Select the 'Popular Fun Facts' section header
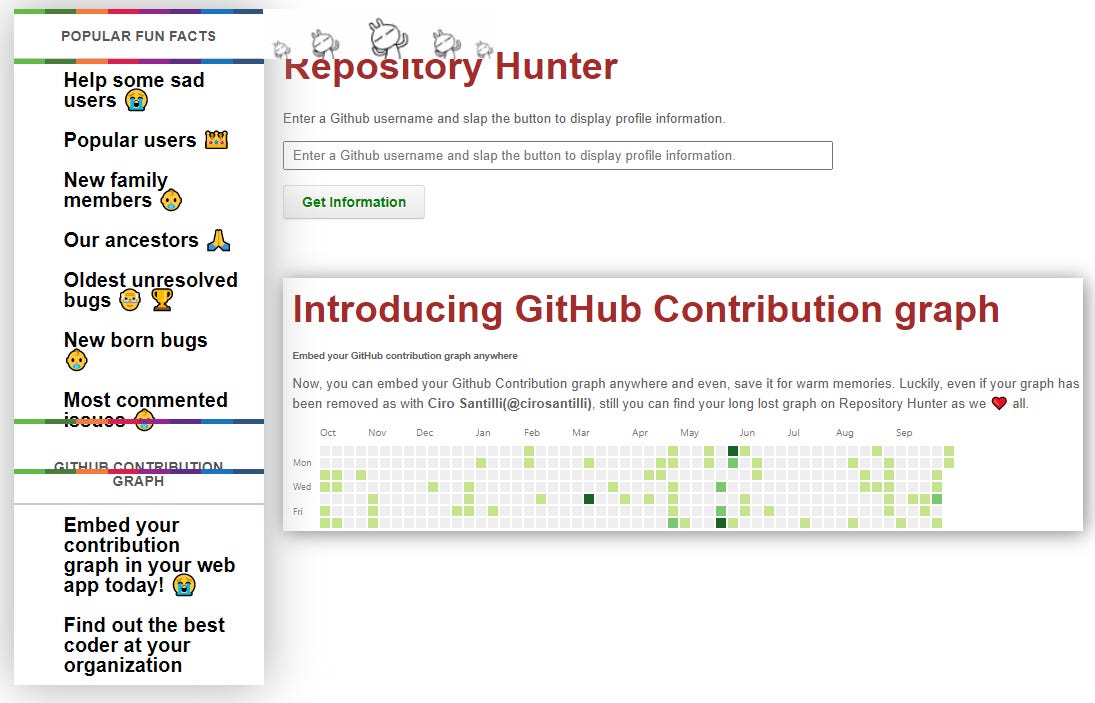This screenshot has height=703, width=1095. click(x=138, y=36)
